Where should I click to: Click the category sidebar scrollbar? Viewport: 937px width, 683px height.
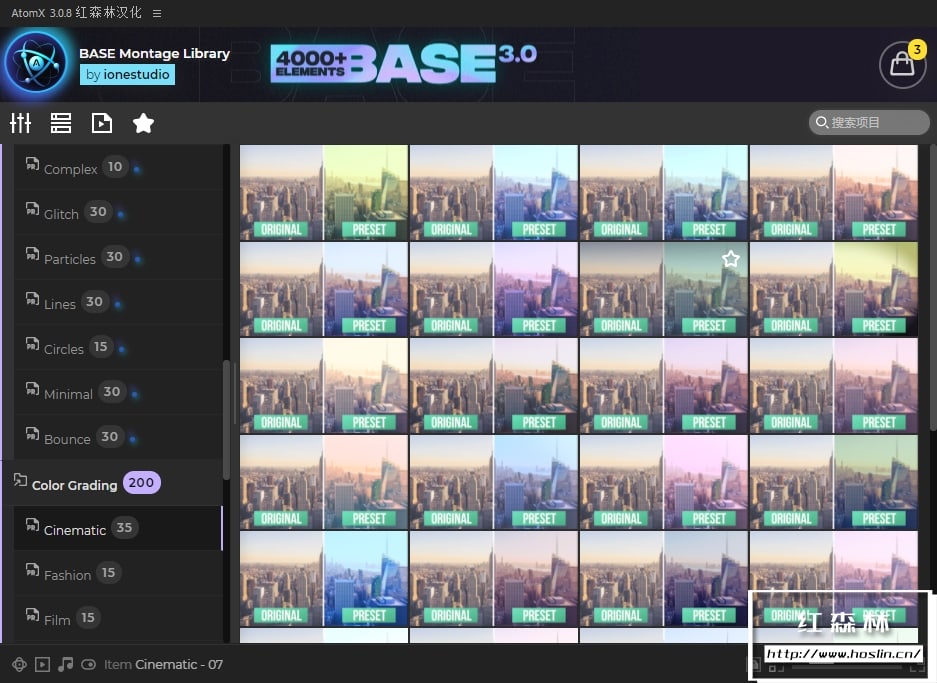pyautogui.click(x=226, y=419)
